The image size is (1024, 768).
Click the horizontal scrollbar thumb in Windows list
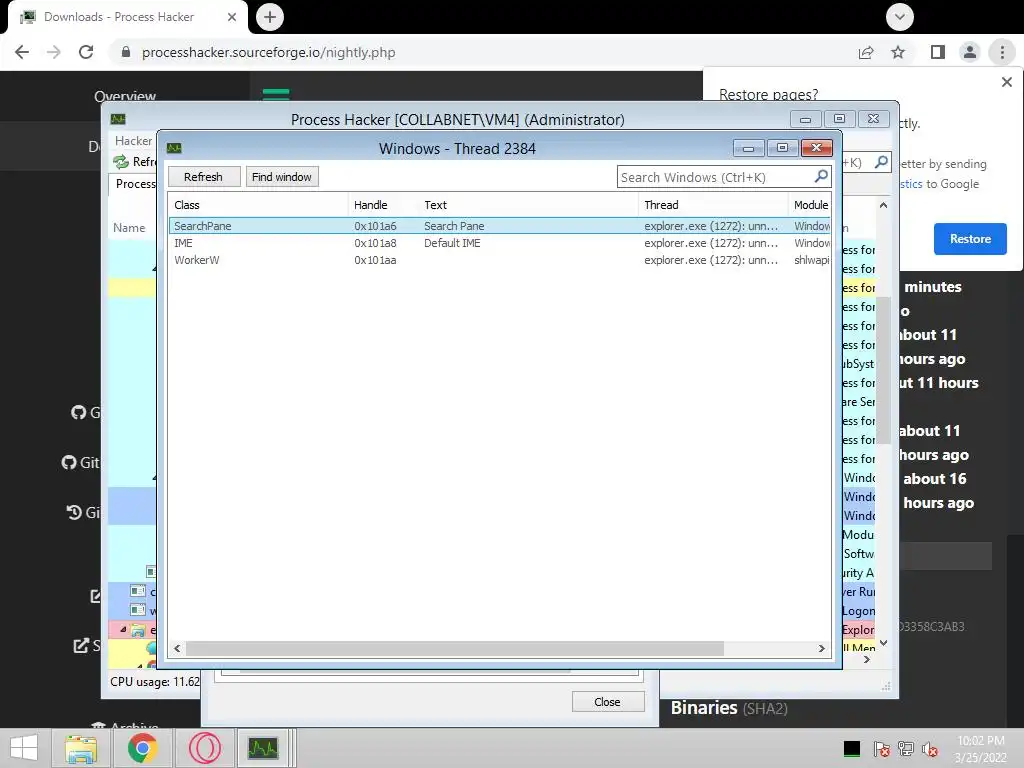[455, 648]
